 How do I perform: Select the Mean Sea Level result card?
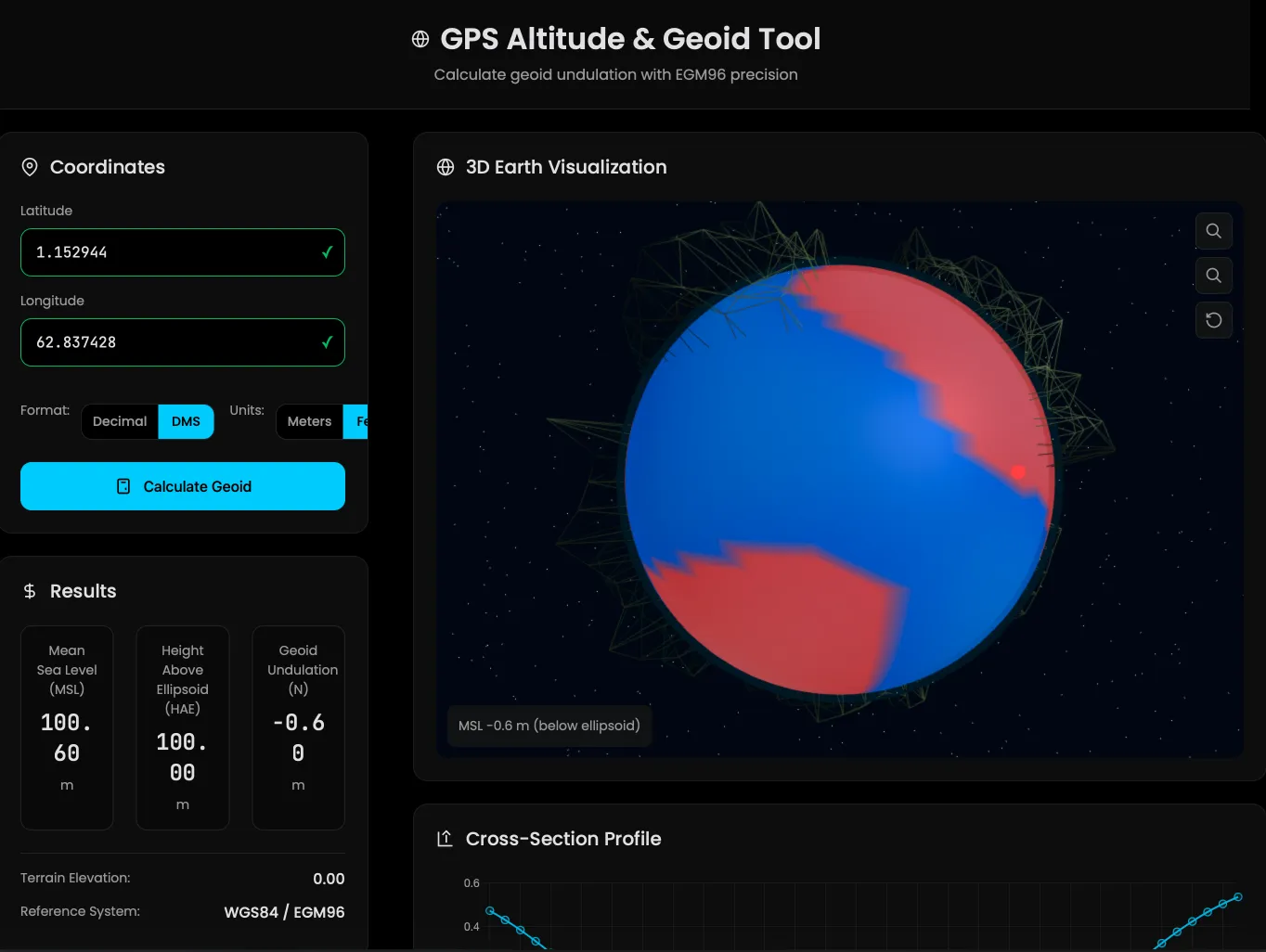click(67, 727)
